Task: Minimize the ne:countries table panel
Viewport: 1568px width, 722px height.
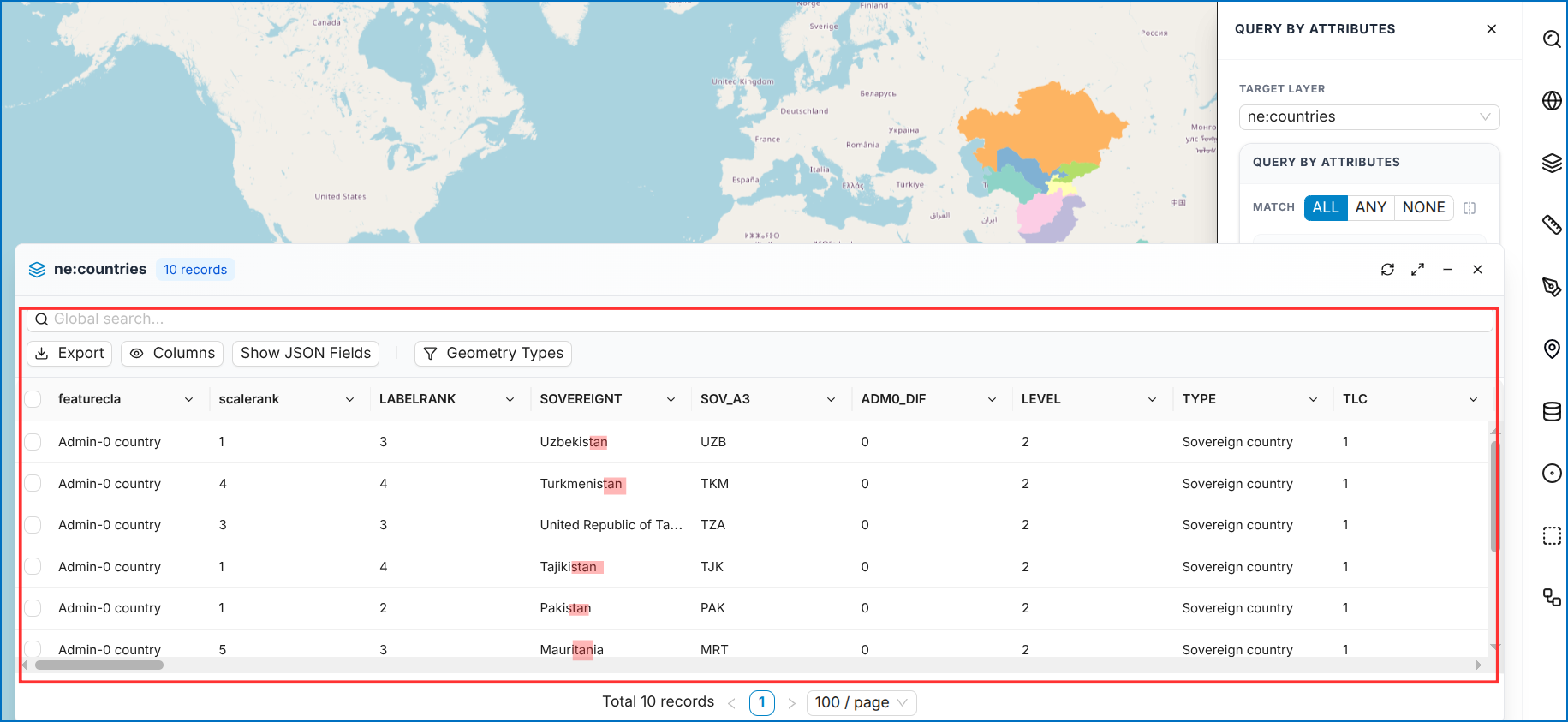Action: click(x=1447, y=270)
